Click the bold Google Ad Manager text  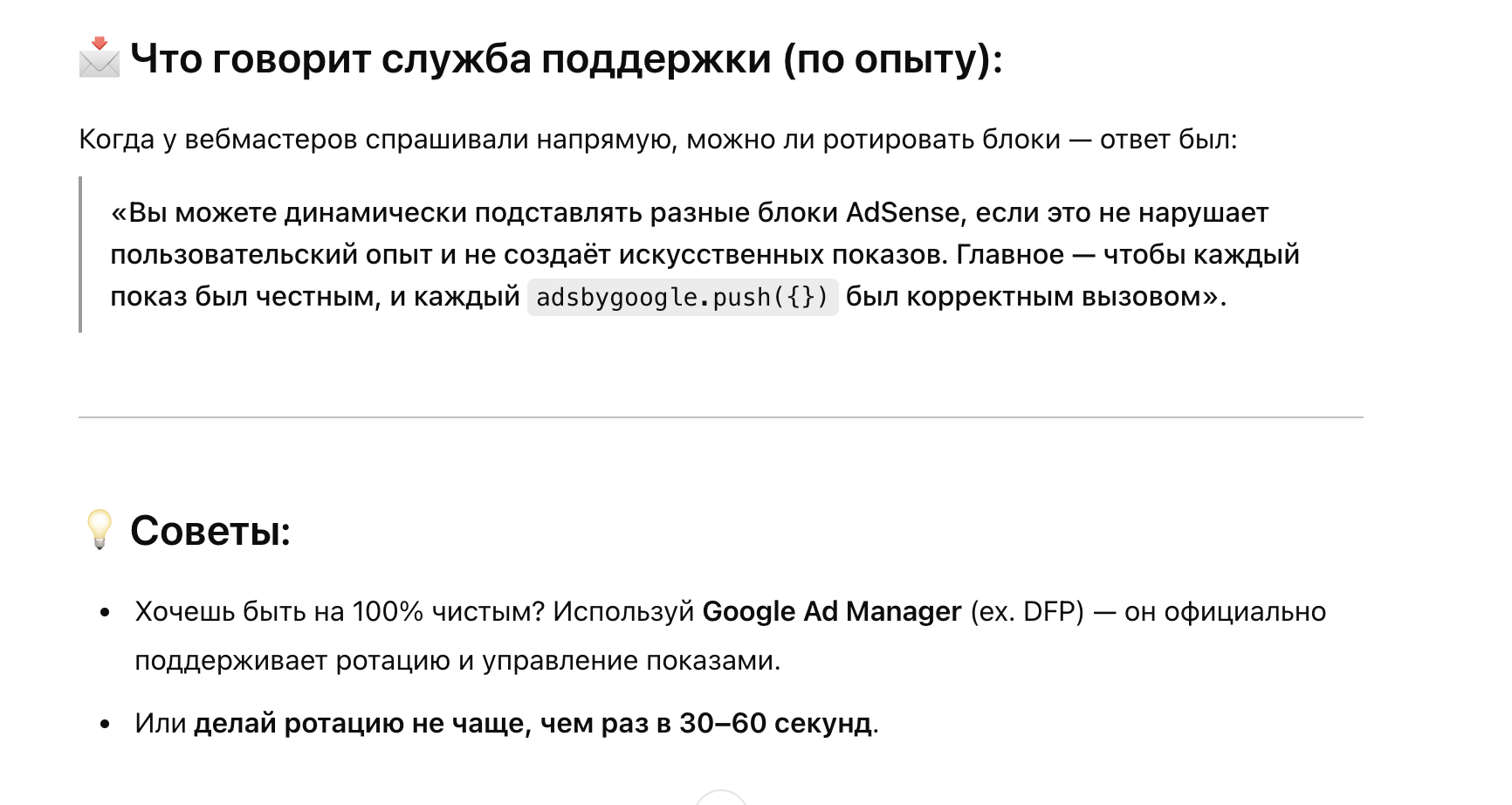pyautogui.click(x=832, y=611)
